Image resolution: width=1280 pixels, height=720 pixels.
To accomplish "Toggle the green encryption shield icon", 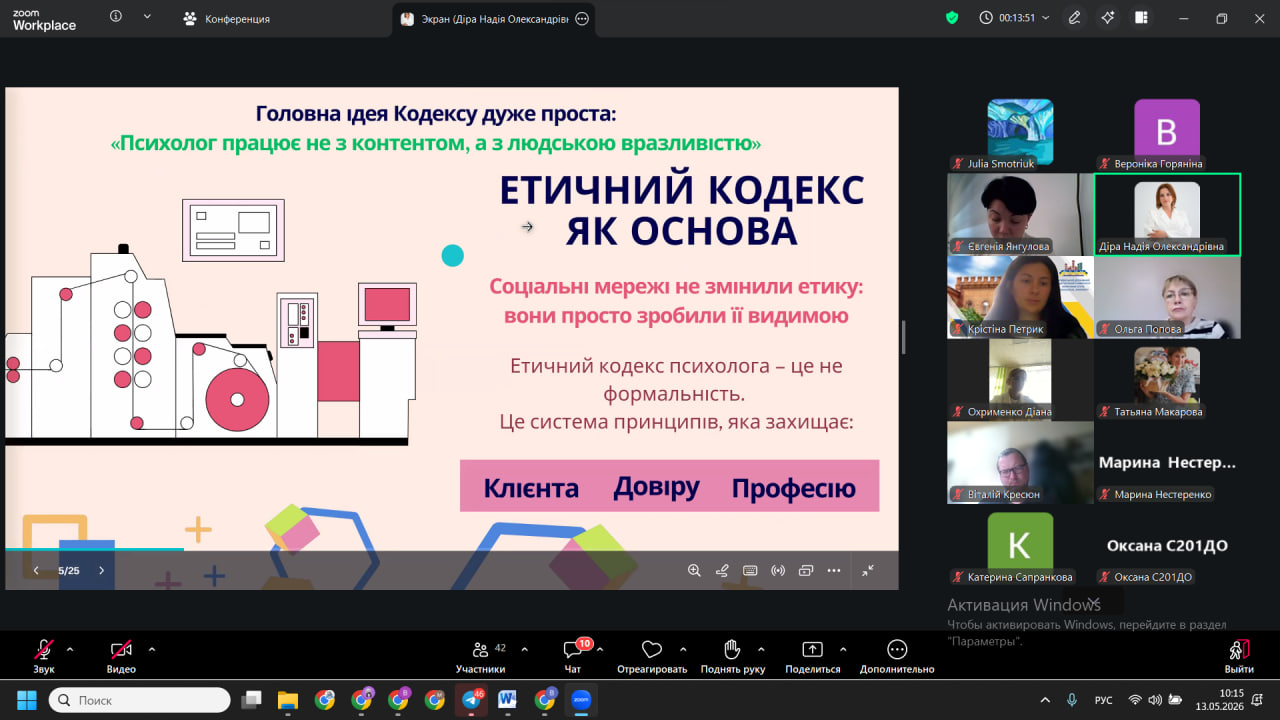I will (952, 18).
